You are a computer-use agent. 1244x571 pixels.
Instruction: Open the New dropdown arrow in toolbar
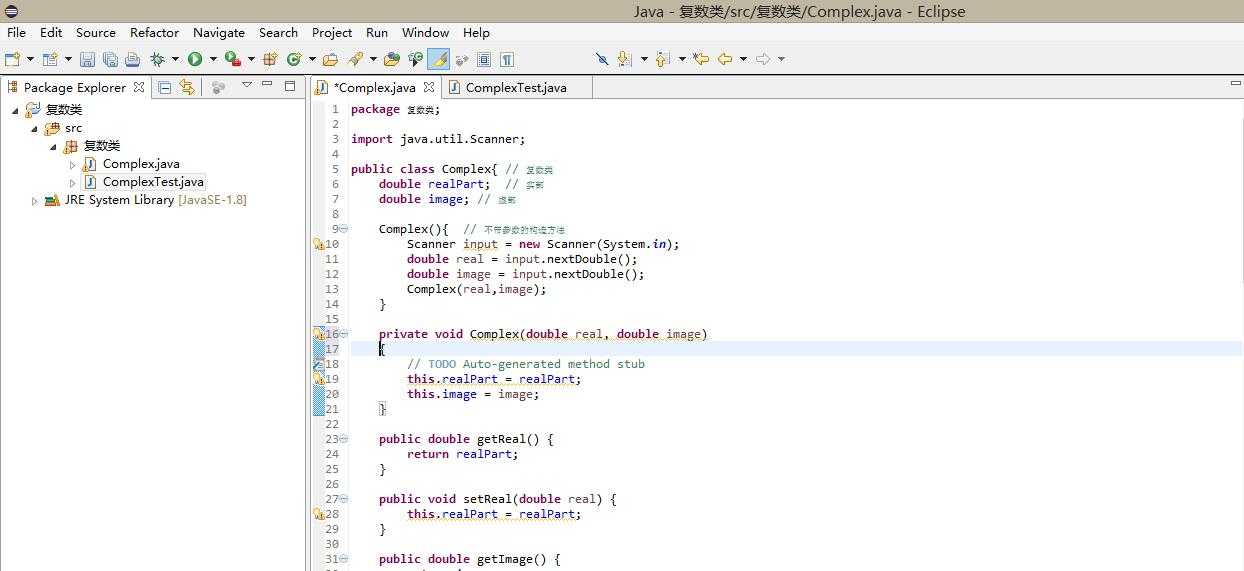click(30, 59)
